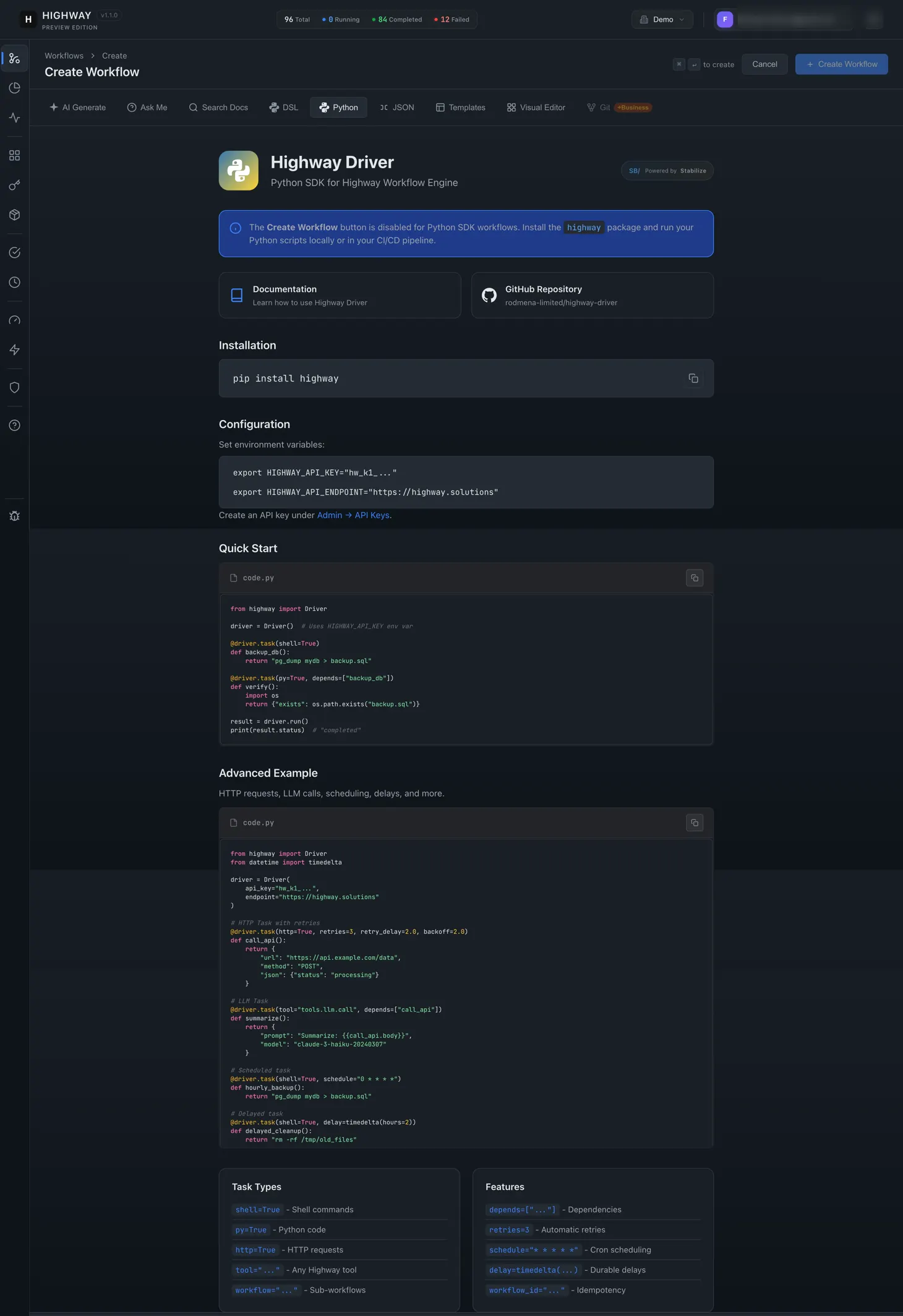903x1316 pixels.
Task: Open the Visual Editor tab
Action: pyautogui.click(x=536, y=108)
